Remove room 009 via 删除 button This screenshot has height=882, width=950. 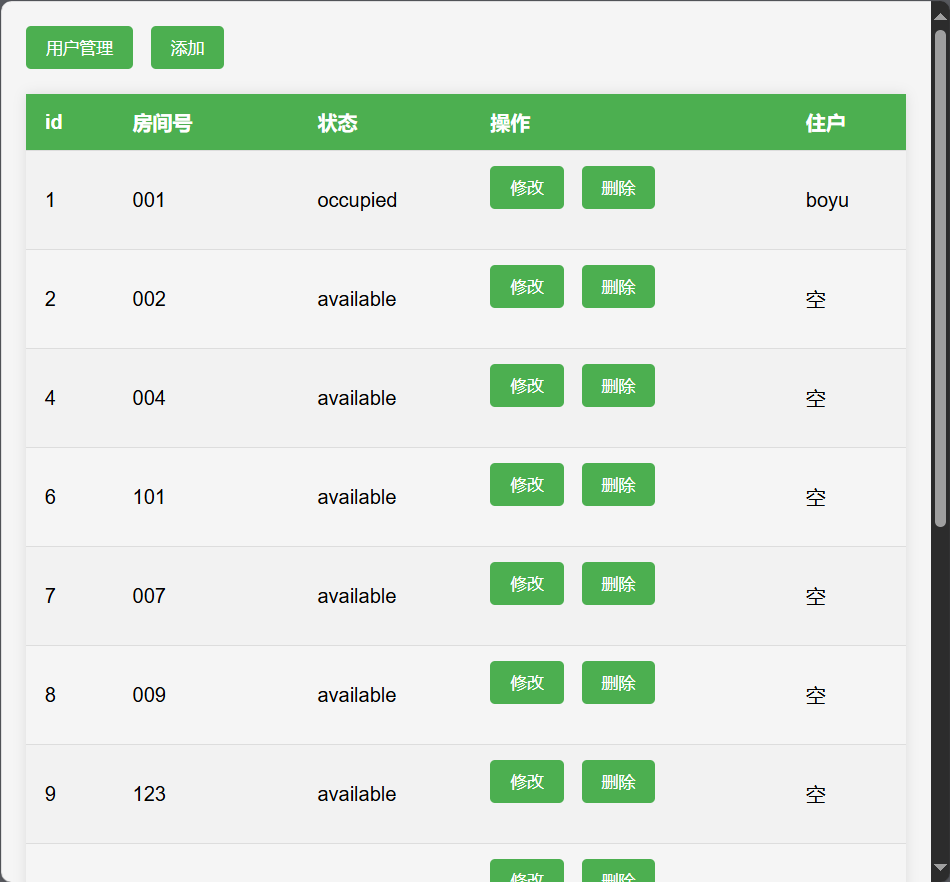(x=618, y=683)
